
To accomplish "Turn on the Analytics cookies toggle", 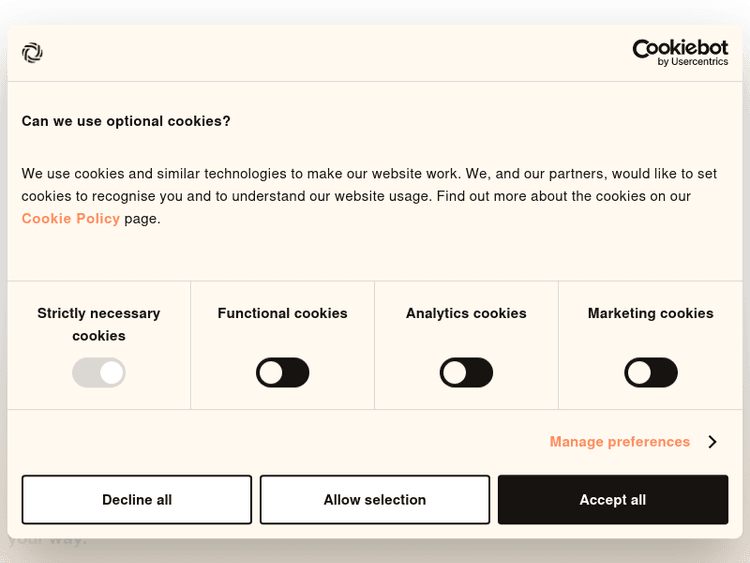I will (x=466, y=373).
